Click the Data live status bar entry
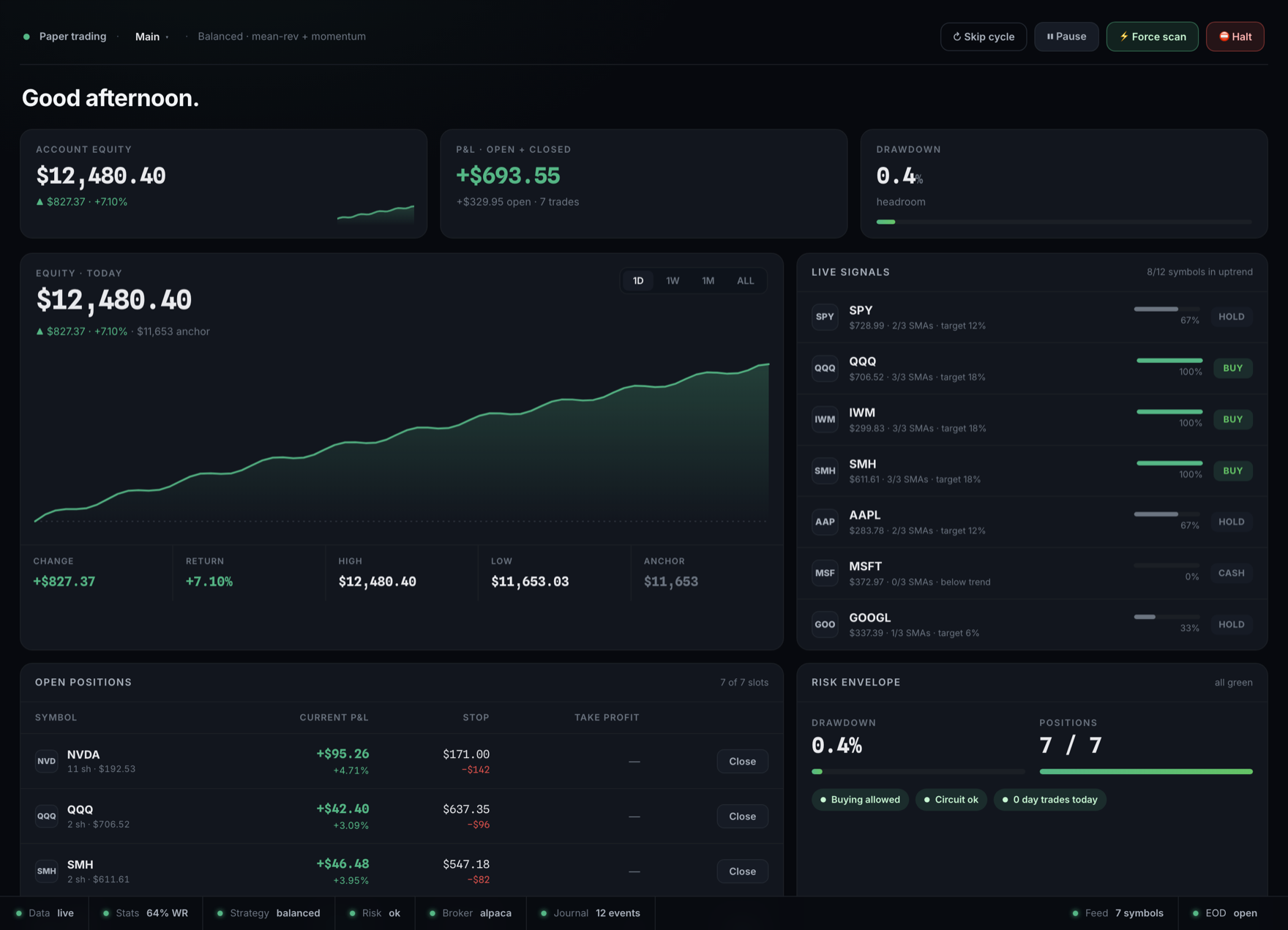The height and width of the screenshot is (930, 1288). 45,913
